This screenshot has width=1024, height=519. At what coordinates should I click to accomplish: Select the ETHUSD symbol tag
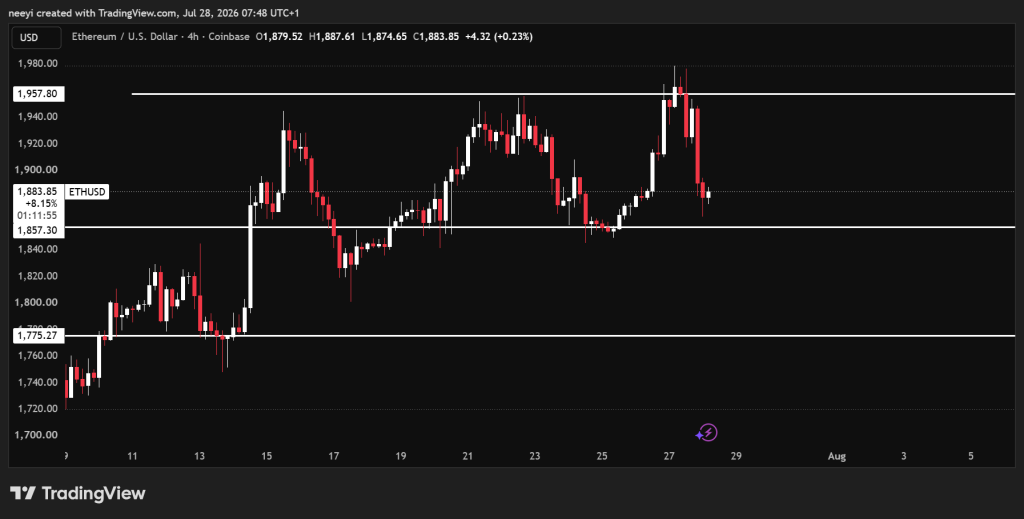coord(86,192)
